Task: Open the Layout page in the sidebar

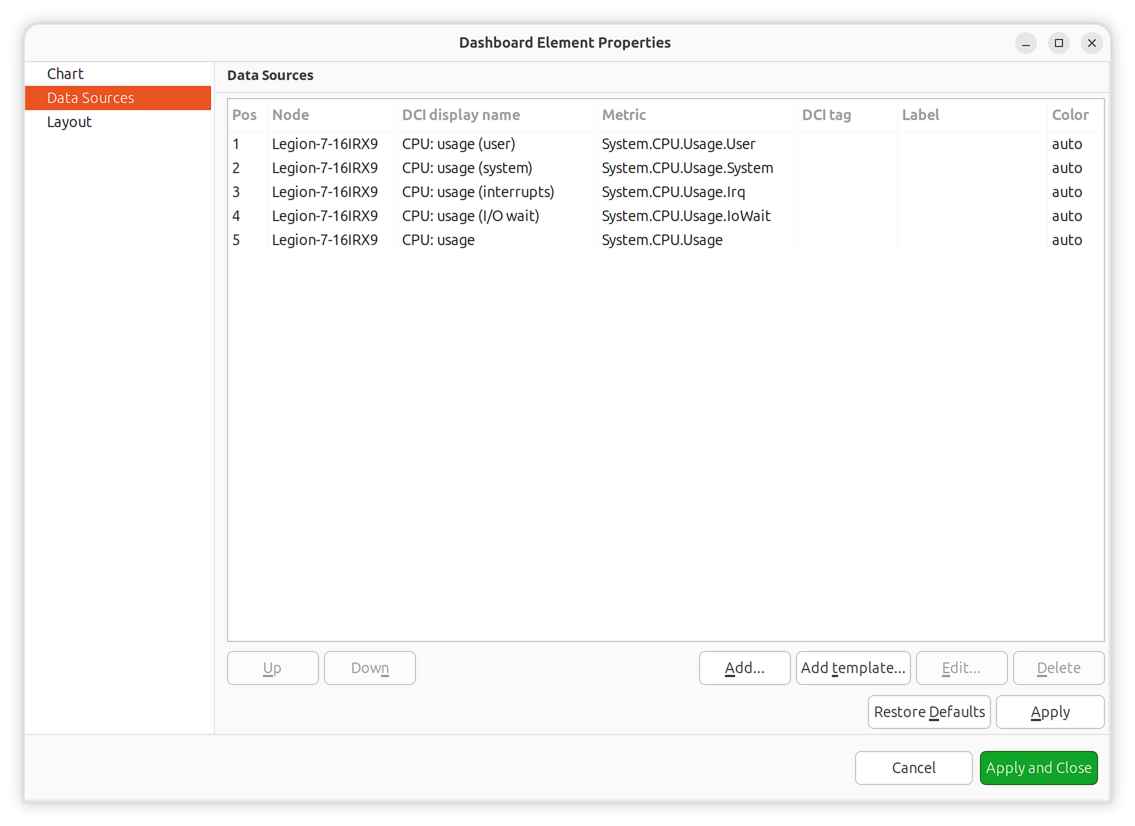Action: tap(68, 121)
